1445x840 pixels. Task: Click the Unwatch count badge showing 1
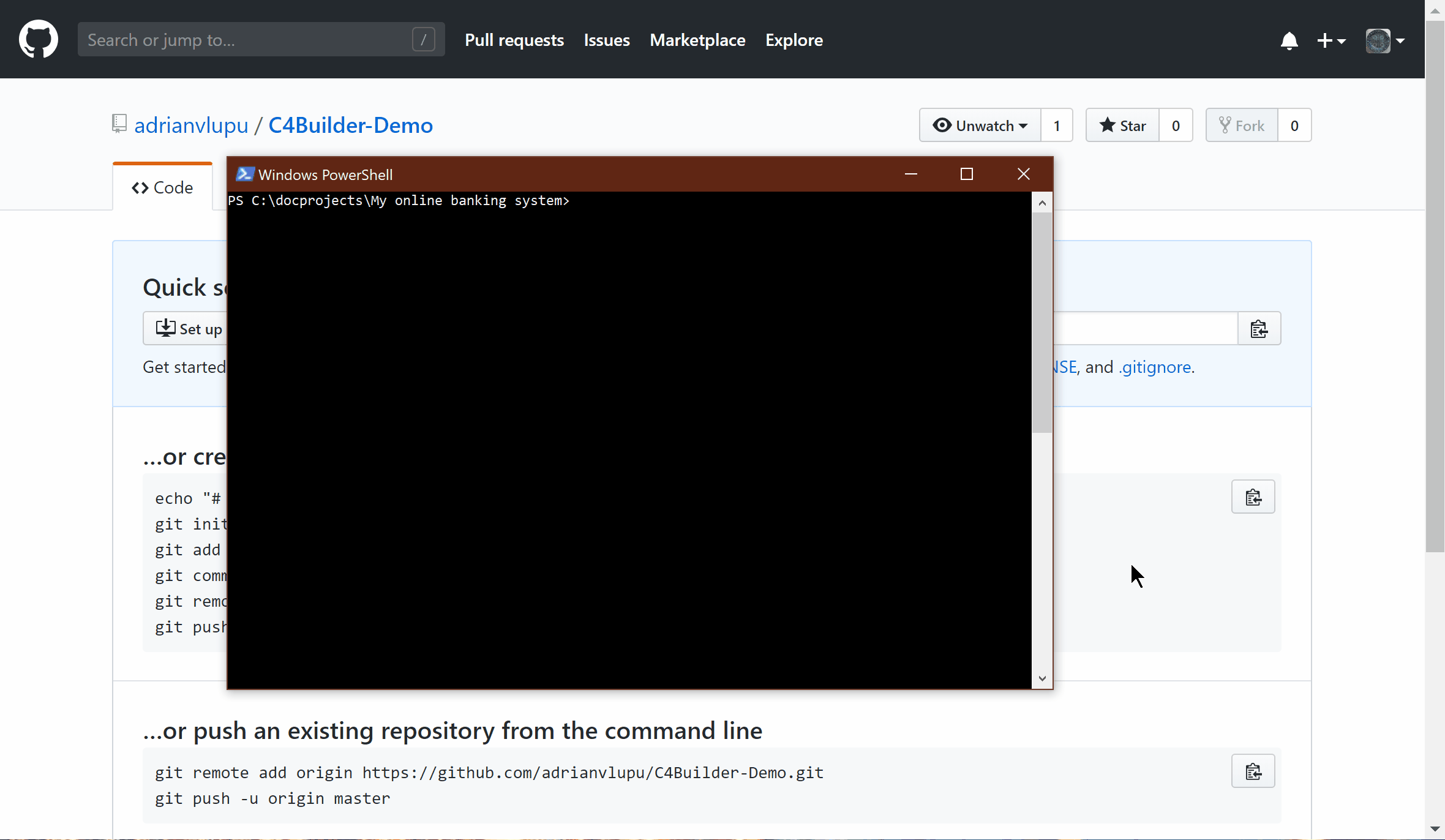coord(1057,125)
